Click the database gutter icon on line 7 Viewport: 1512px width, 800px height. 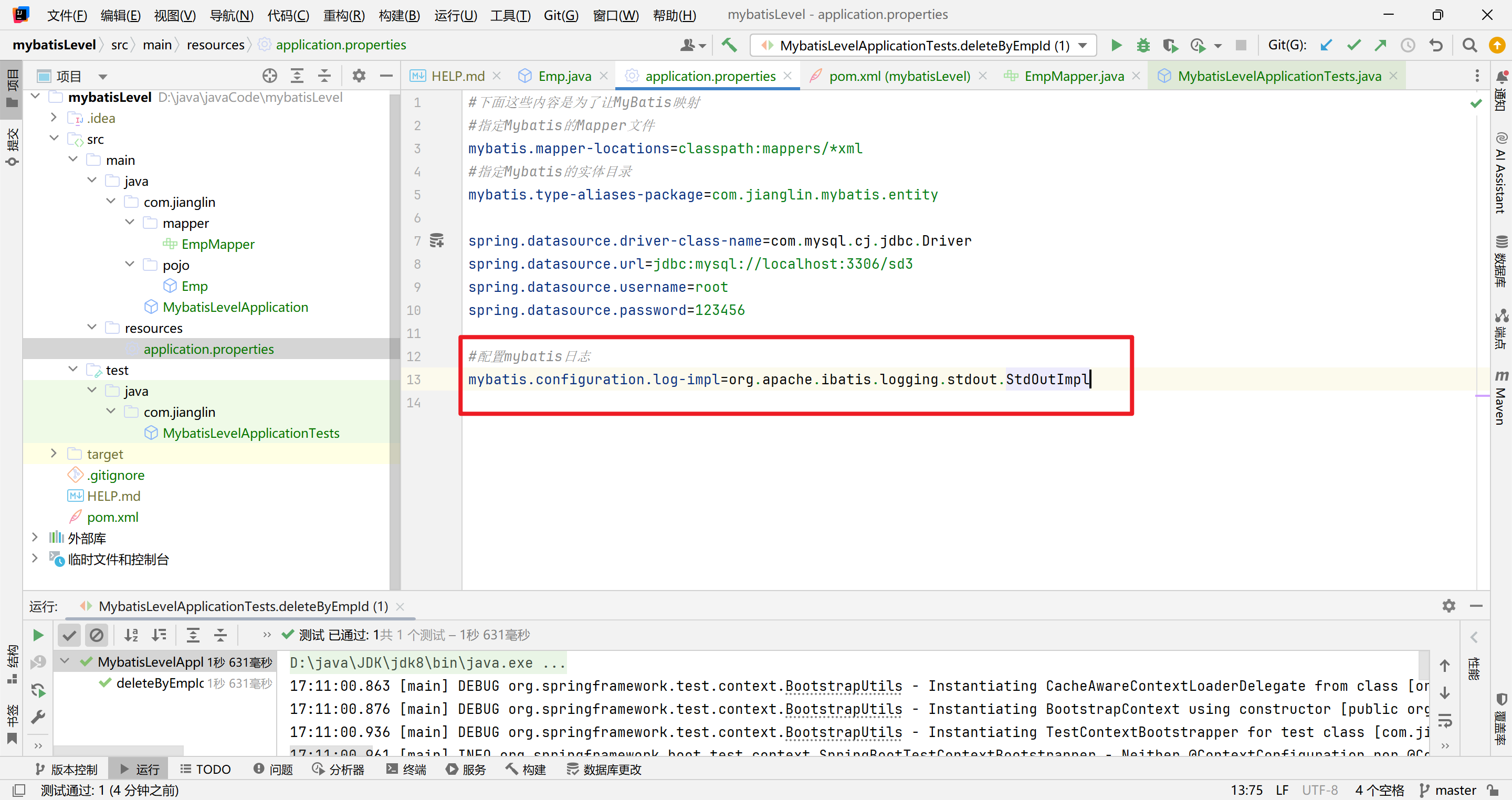tap(437, 240)
